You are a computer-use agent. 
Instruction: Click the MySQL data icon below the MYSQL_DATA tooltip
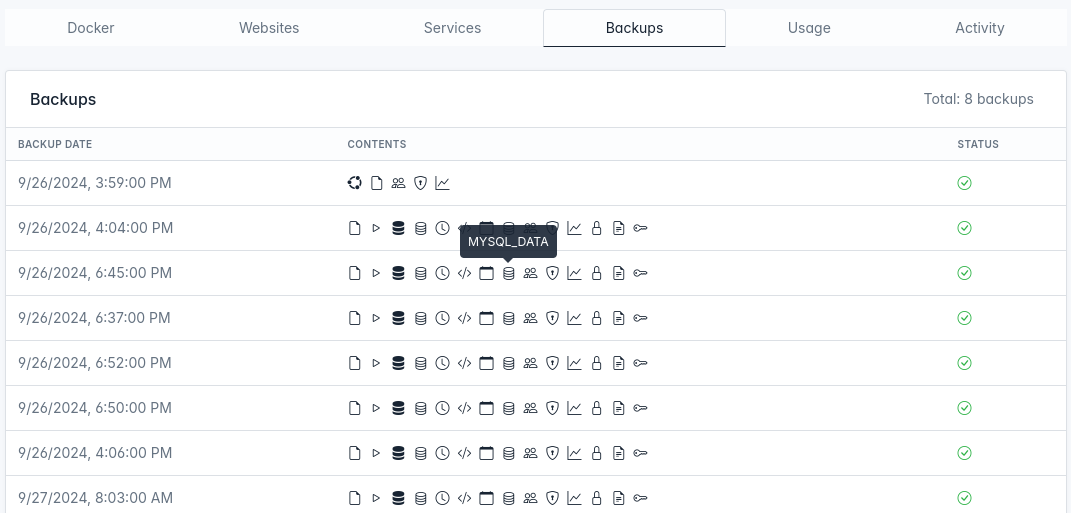pyautogui.click(x=508, y=273)
